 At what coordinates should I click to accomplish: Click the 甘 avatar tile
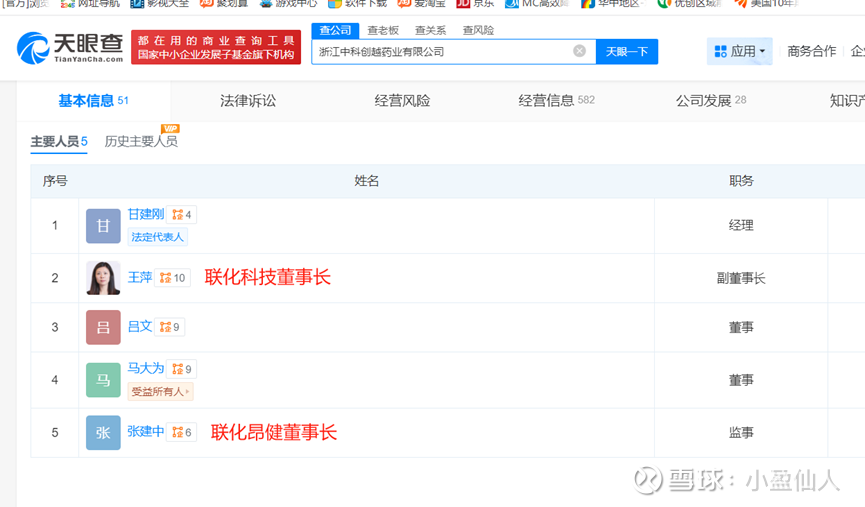tap(103, 226)
